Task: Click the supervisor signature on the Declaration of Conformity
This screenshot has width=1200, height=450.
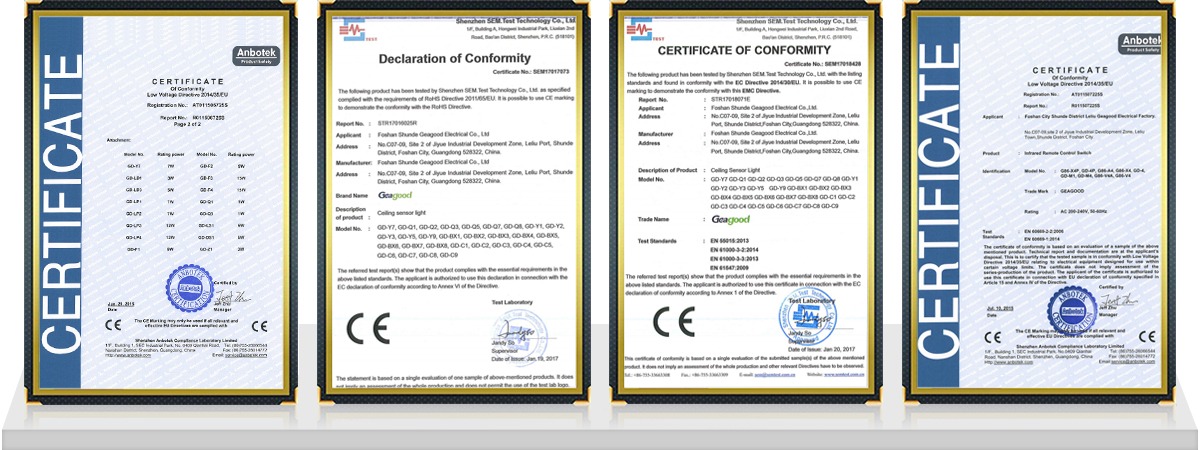Action: tap(516, 329)
